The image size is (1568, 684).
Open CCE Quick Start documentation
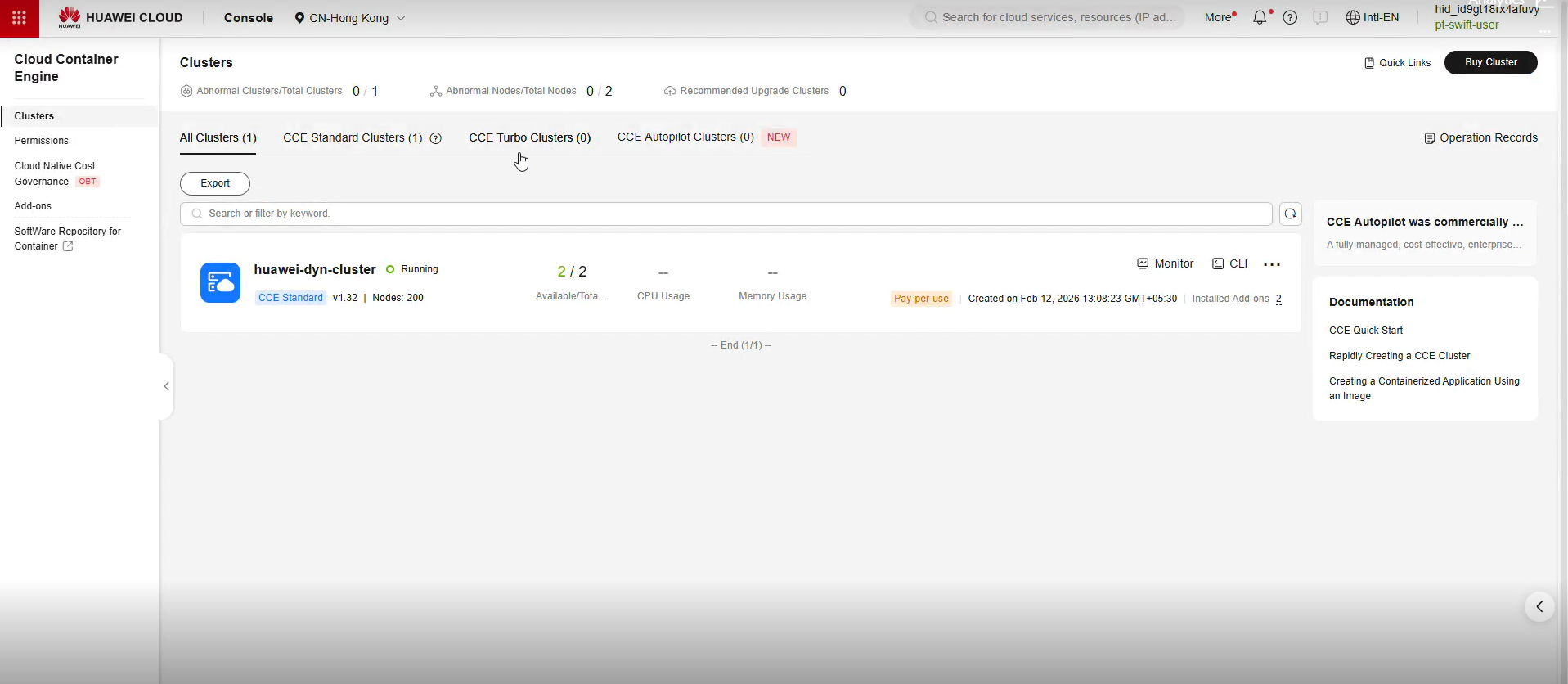pos(1366,331)
